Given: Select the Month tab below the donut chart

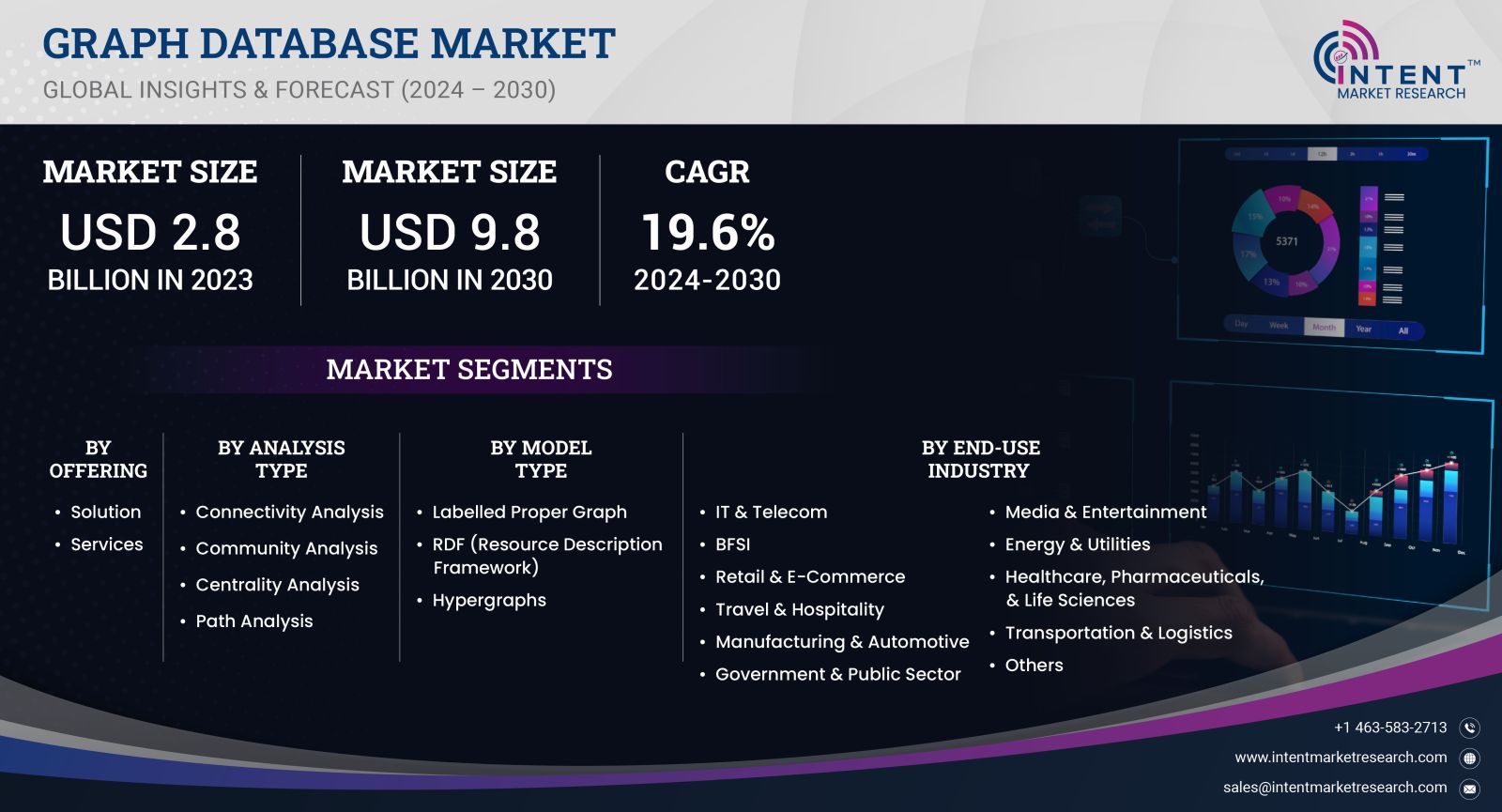Looking at the screenshot, I should pos(1324,328).
